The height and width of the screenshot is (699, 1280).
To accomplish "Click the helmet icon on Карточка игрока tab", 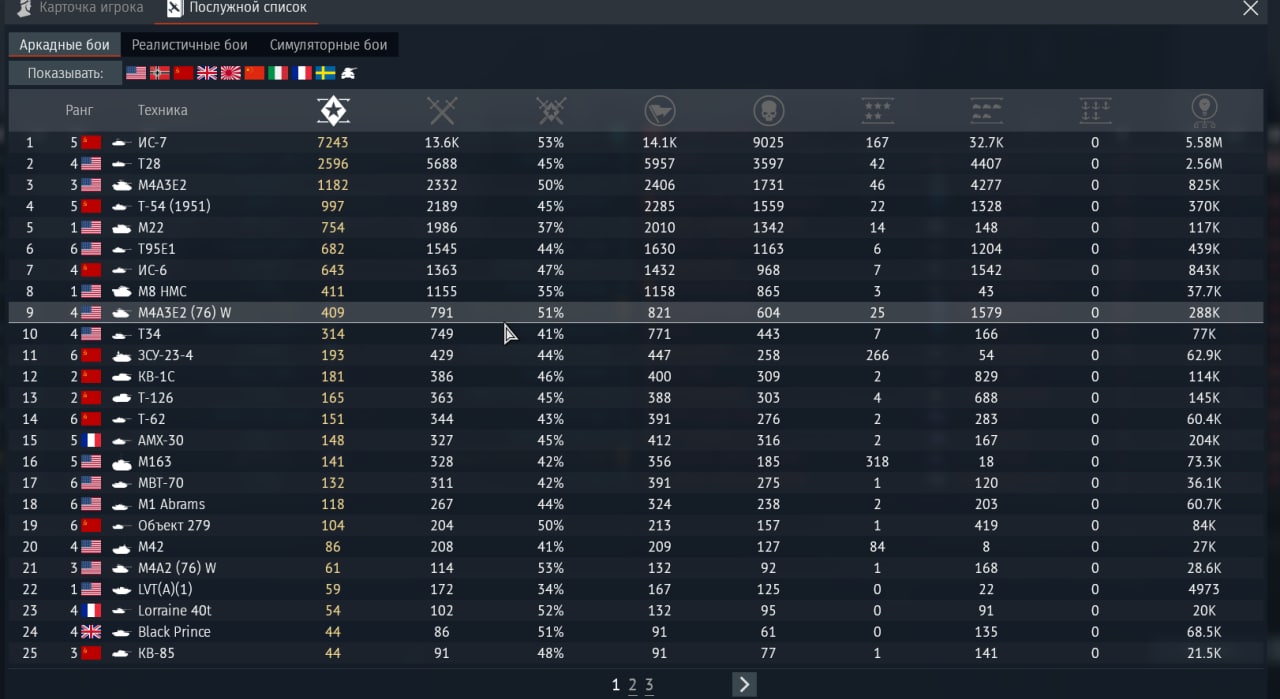I will click(x=24, y=9).
